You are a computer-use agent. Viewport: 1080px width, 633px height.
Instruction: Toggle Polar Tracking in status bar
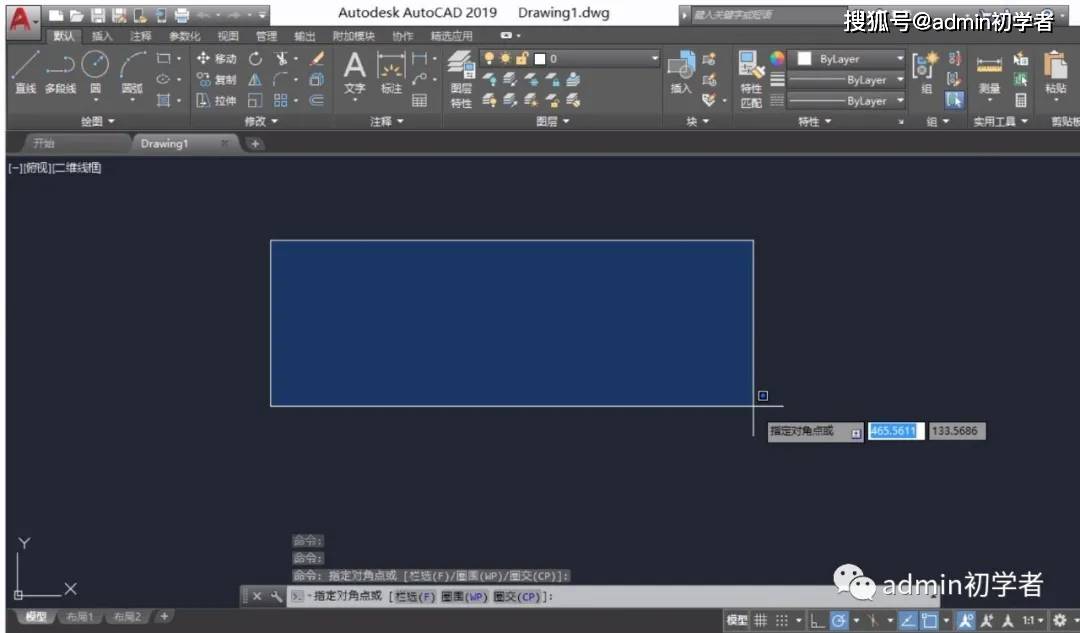click(x=838, y=620)
